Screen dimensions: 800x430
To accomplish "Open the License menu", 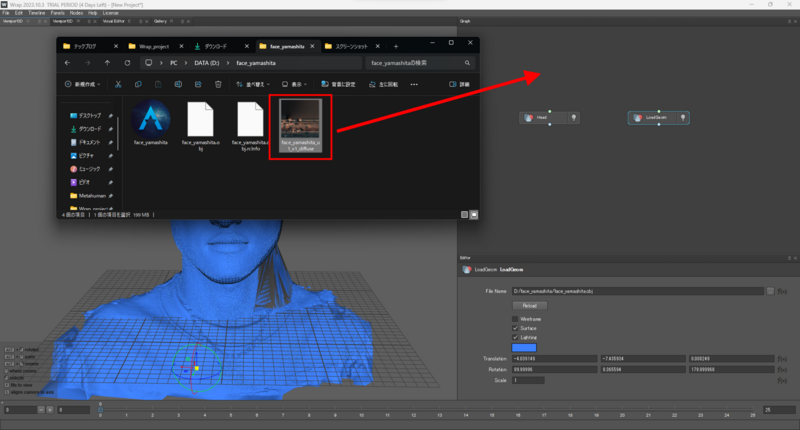I will click(110, 13).
